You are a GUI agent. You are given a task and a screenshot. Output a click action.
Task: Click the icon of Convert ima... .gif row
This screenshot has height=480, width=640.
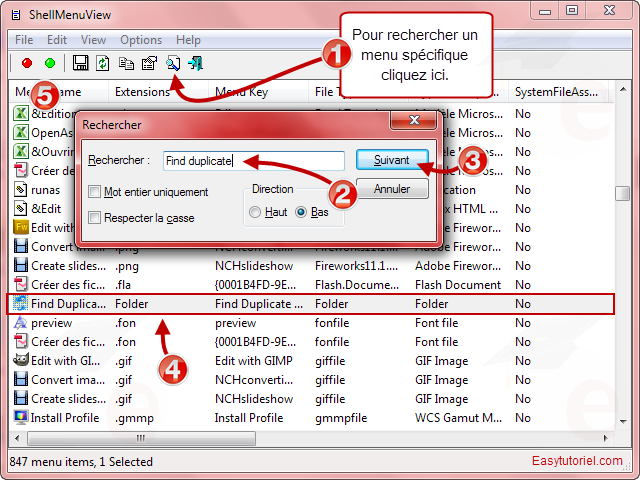(20, 380)
